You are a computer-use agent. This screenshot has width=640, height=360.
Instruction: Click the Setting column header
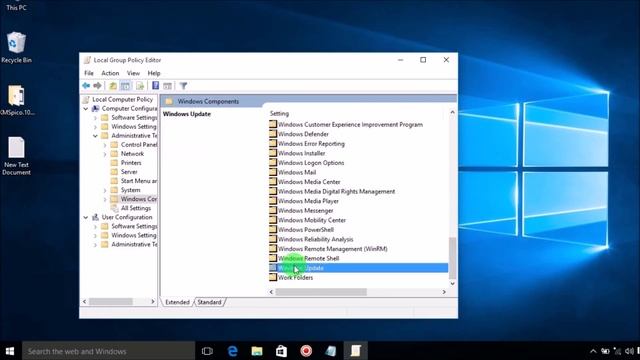(279, 113)
